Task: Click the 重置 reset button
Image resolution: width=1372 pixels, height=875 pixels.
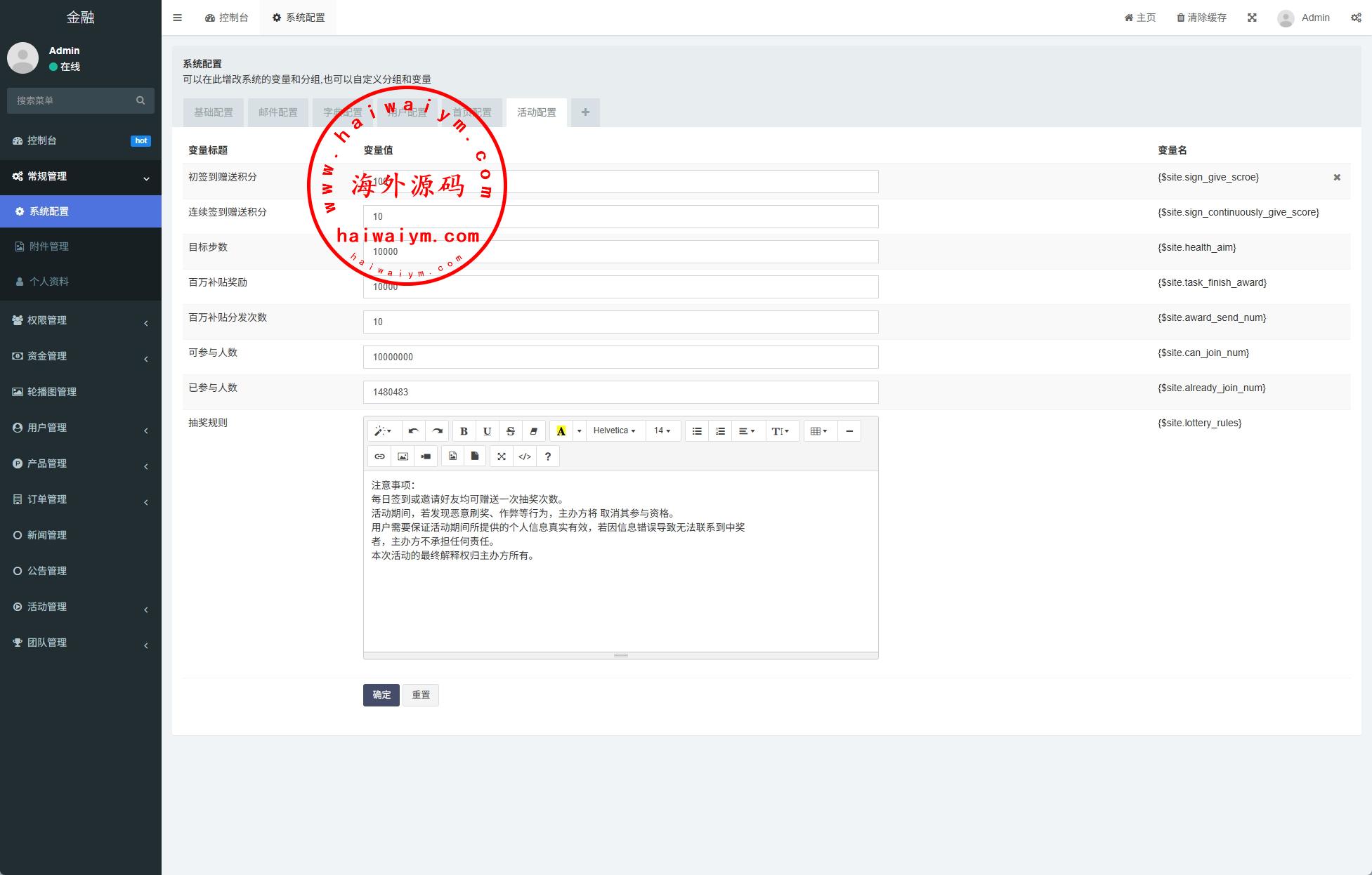Action: [421, 695]
